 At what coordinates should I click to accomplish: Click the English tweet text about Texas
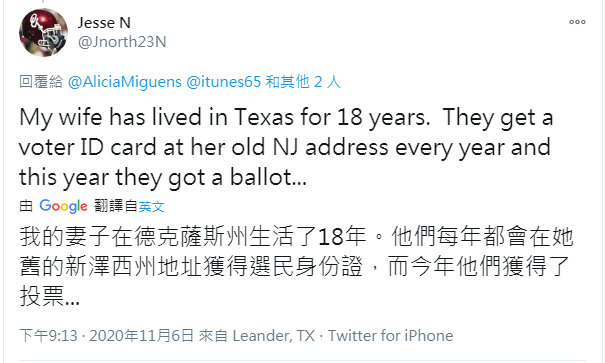tap(286, 147)
